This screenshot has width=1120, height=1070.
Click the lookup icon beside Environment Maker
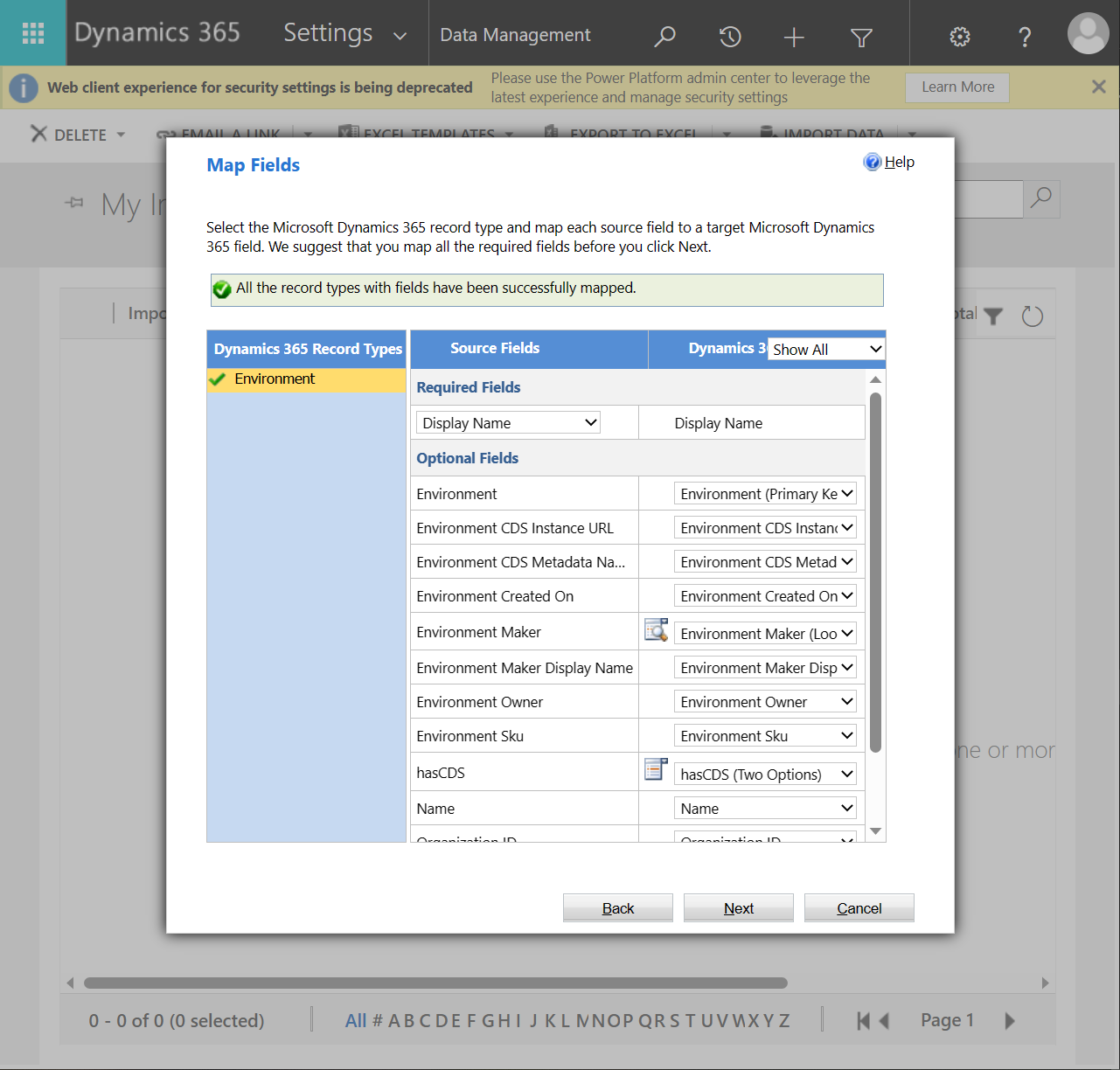[656, 630]
